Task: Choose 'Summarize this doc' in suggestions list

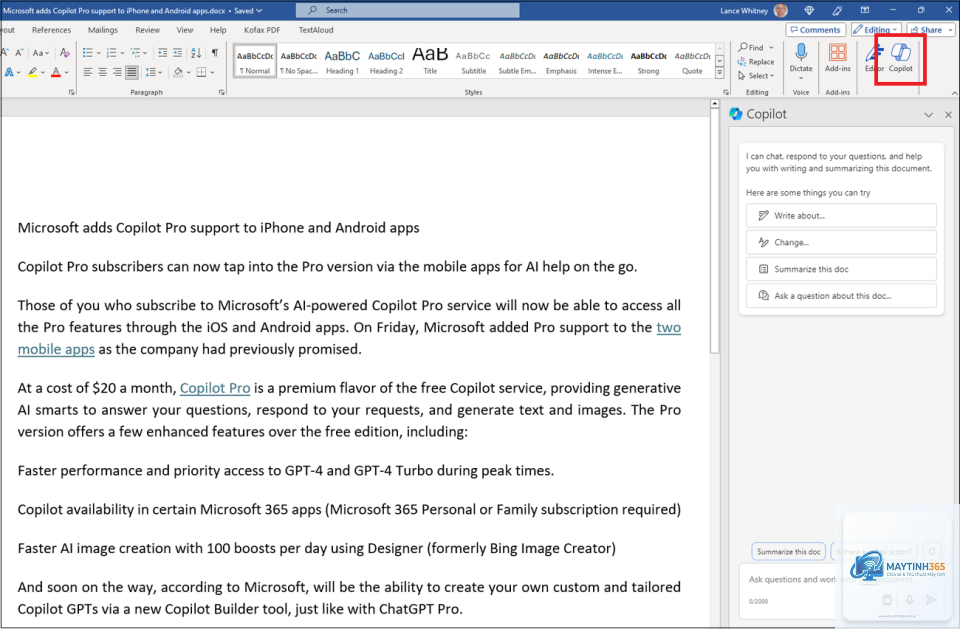Action: pos(841,269)
